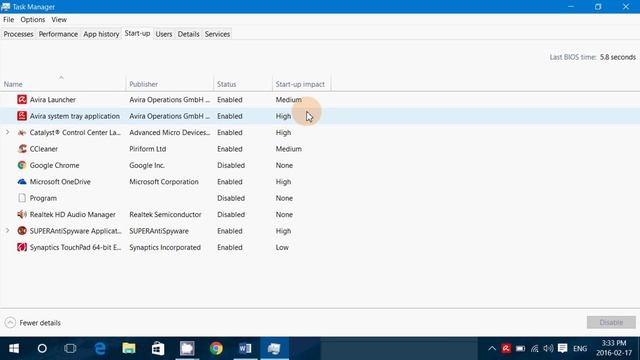Image resolution: width=640 pixels, height=360 pixels.
Task: Sort by the Name column header
Action: click(63, 84)
